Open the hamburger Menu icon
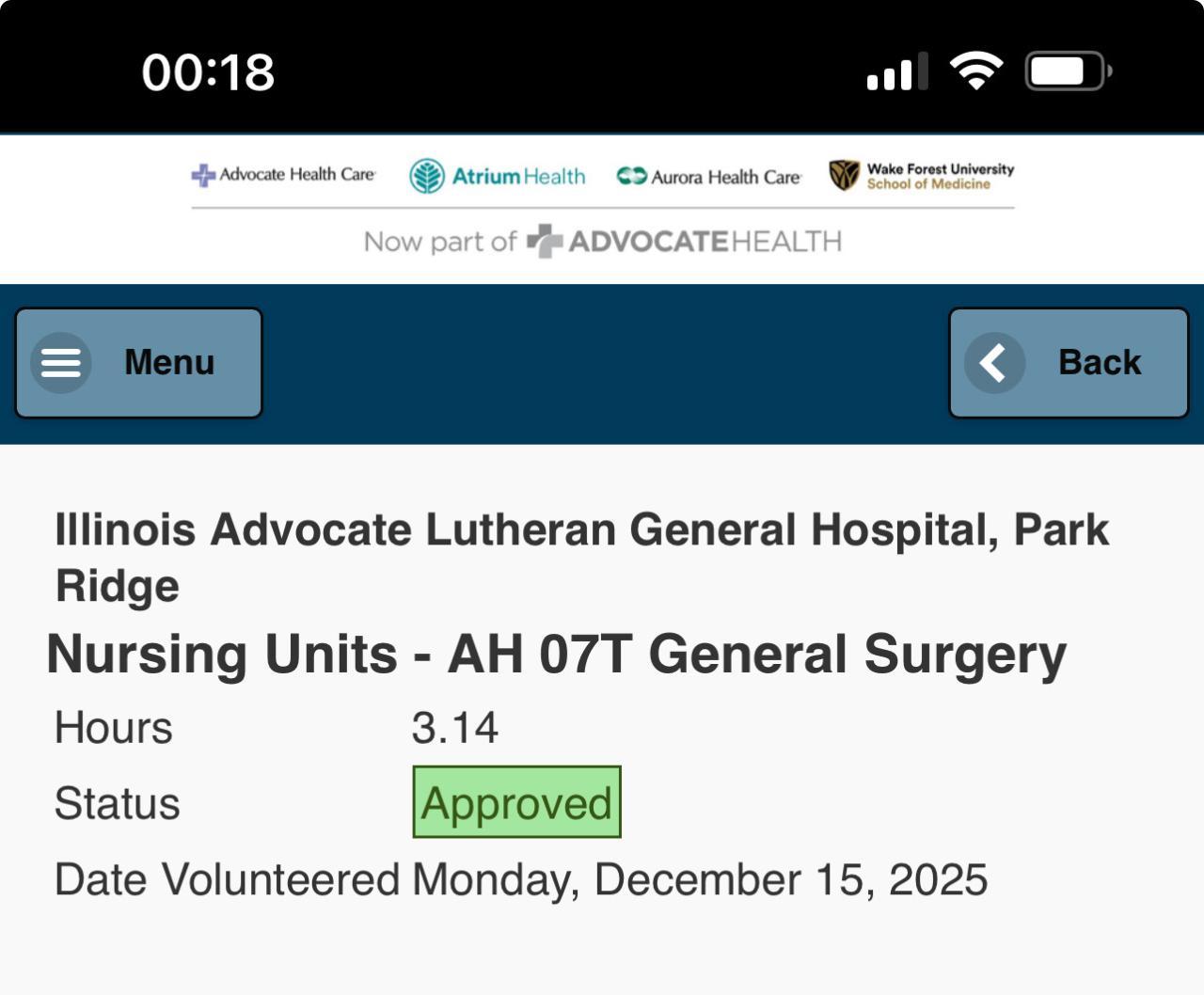 coord(61,362)
